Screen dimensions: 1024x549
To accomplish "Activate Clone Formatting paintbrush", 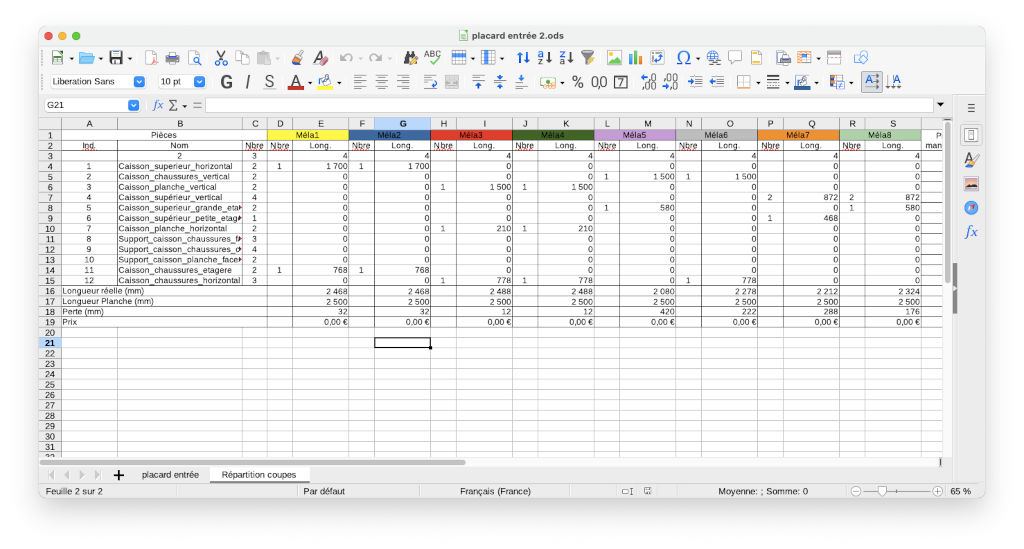I will point(298,58).
